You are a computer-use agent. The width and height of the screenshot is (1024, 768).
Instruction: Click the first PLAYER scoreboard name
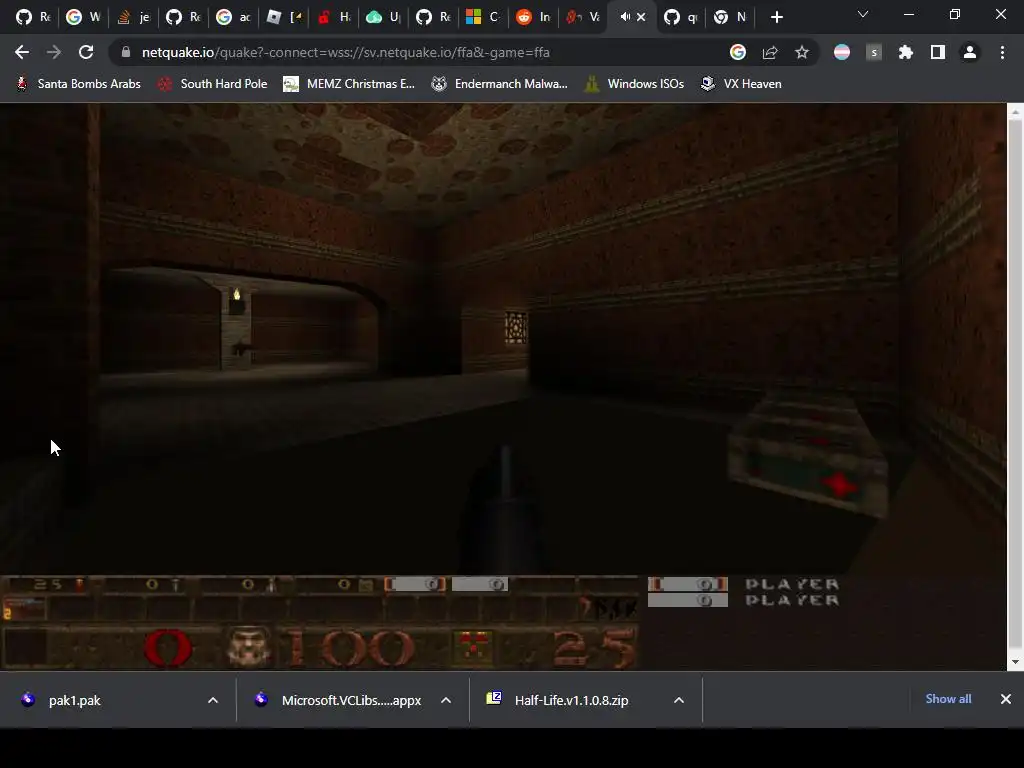pos(792,584)
